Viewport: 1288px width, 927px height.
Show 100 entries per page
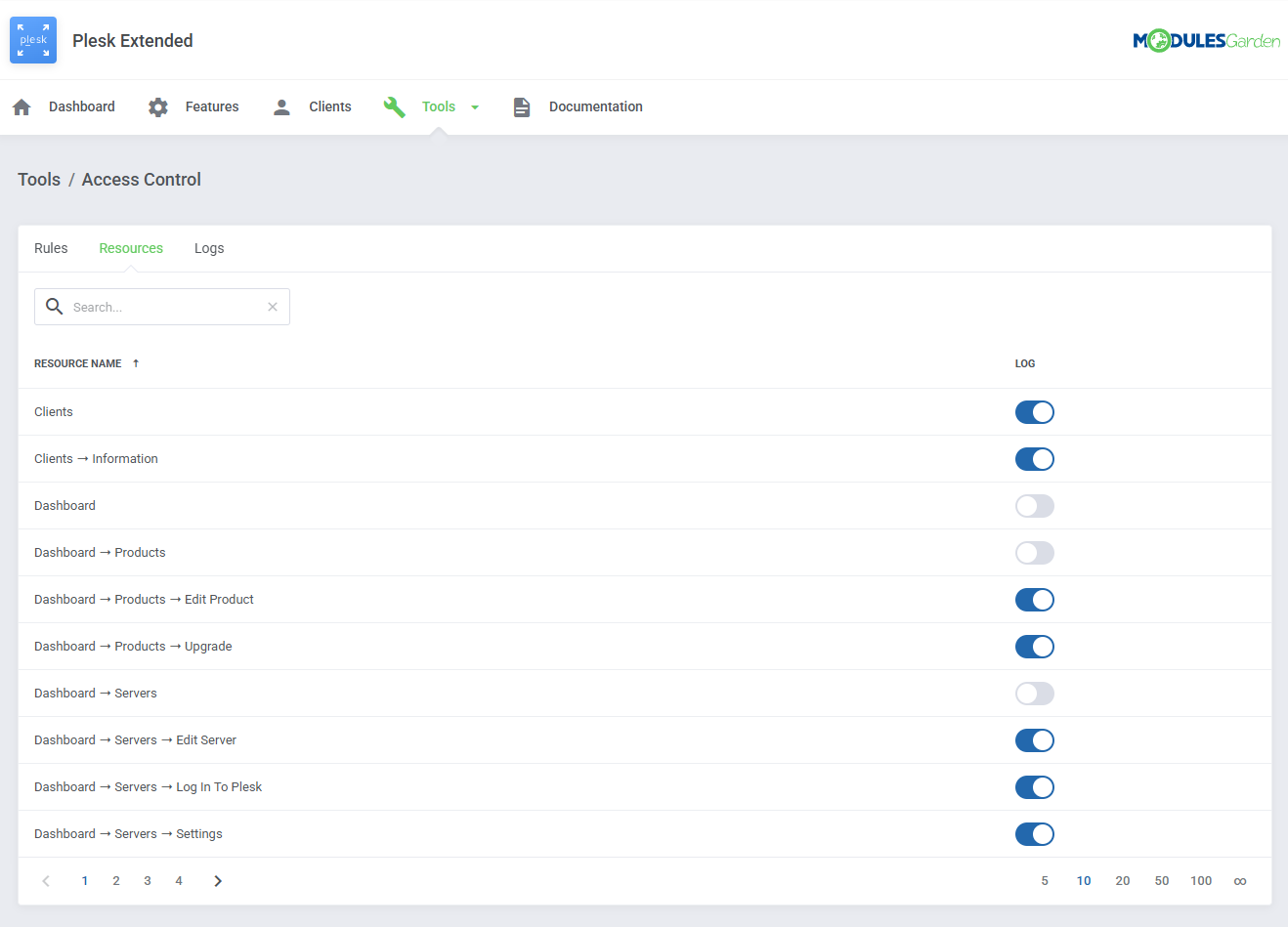pos(1201,880)
